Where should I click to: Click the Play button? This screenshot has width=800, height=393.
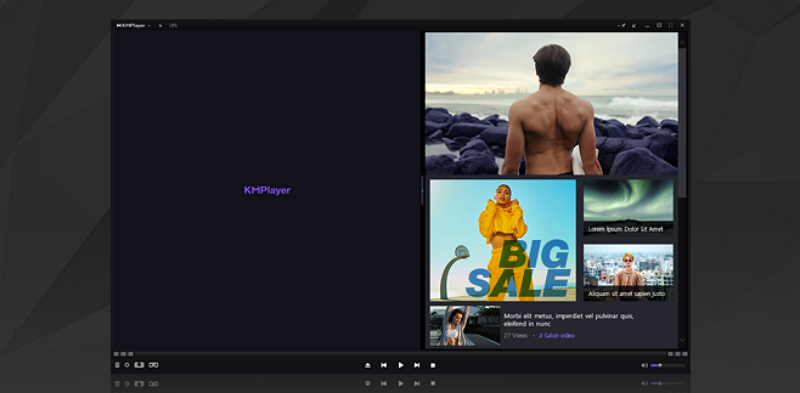coord(401,365)
